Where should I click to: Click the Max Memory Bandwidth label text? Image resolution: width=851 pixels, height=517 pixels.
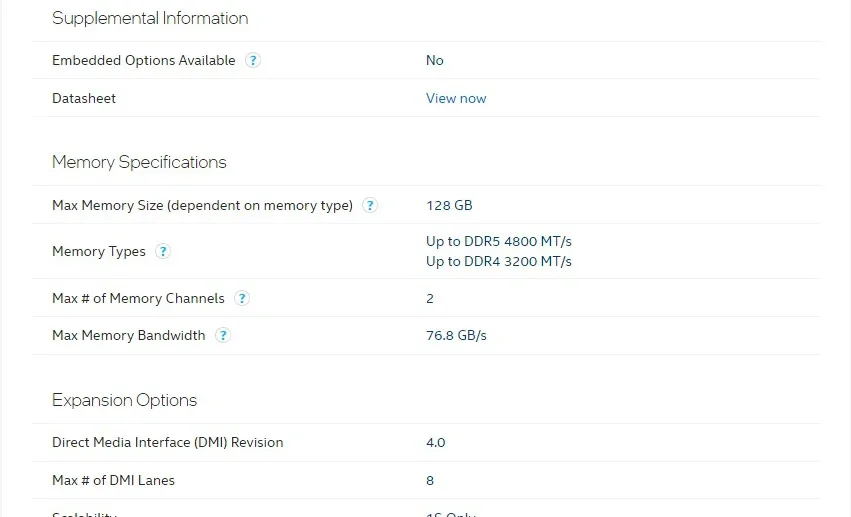(x=128, y=335)
